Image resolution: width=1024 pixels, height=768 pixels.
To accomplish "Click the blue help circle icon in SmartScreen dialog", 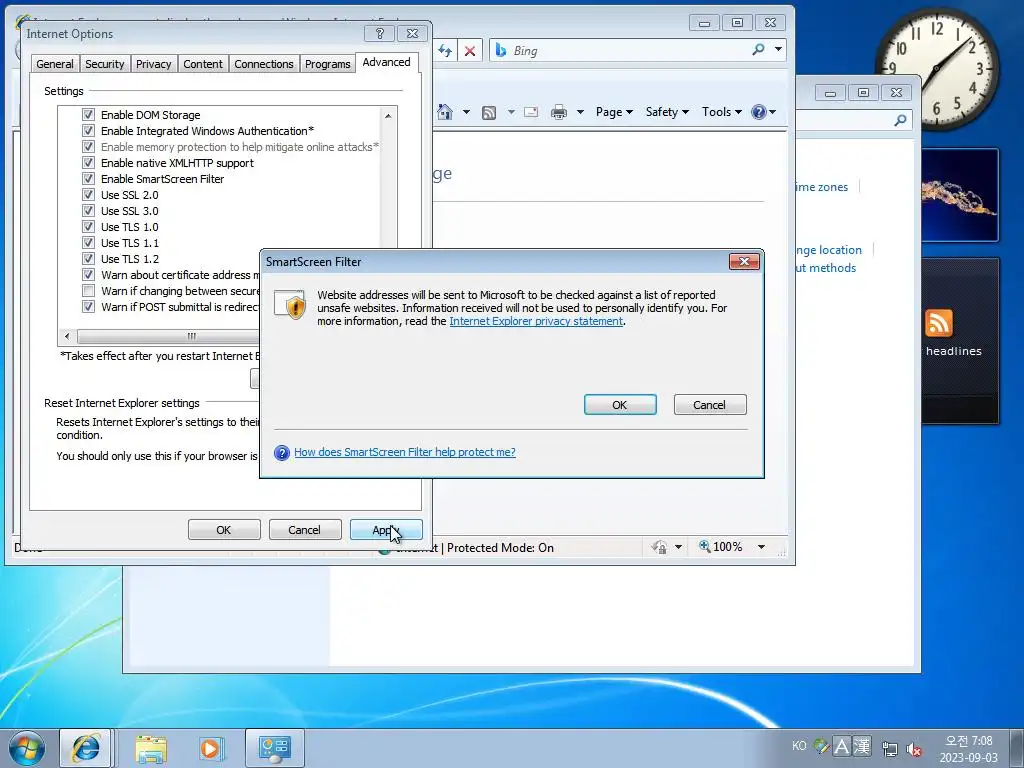I will pyautogui.click(x=281, y=453).
